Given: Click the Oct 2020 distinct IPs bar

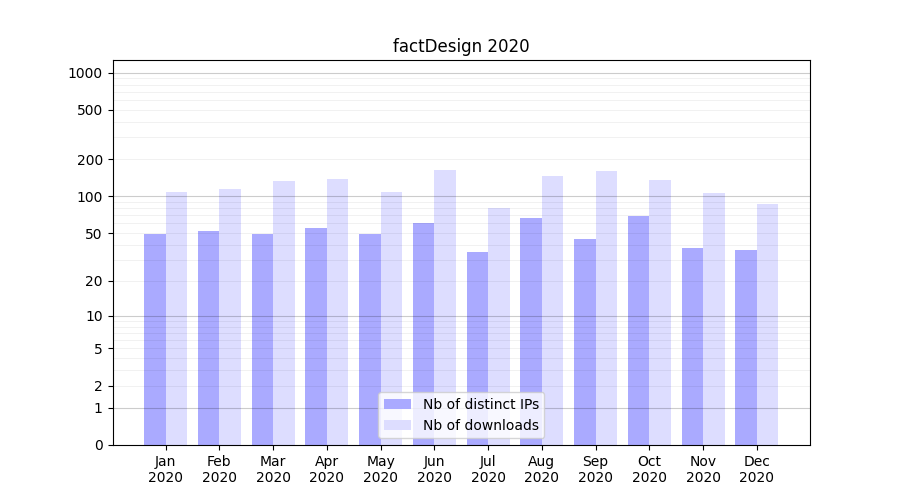Looking at the screenshot, I should 638,330.
